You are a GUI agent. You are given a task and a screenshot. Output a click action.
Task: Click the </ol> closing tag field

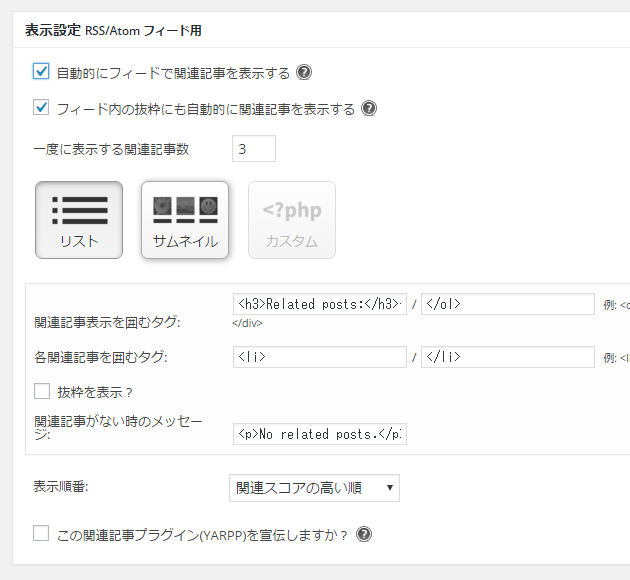pos(507,304)
